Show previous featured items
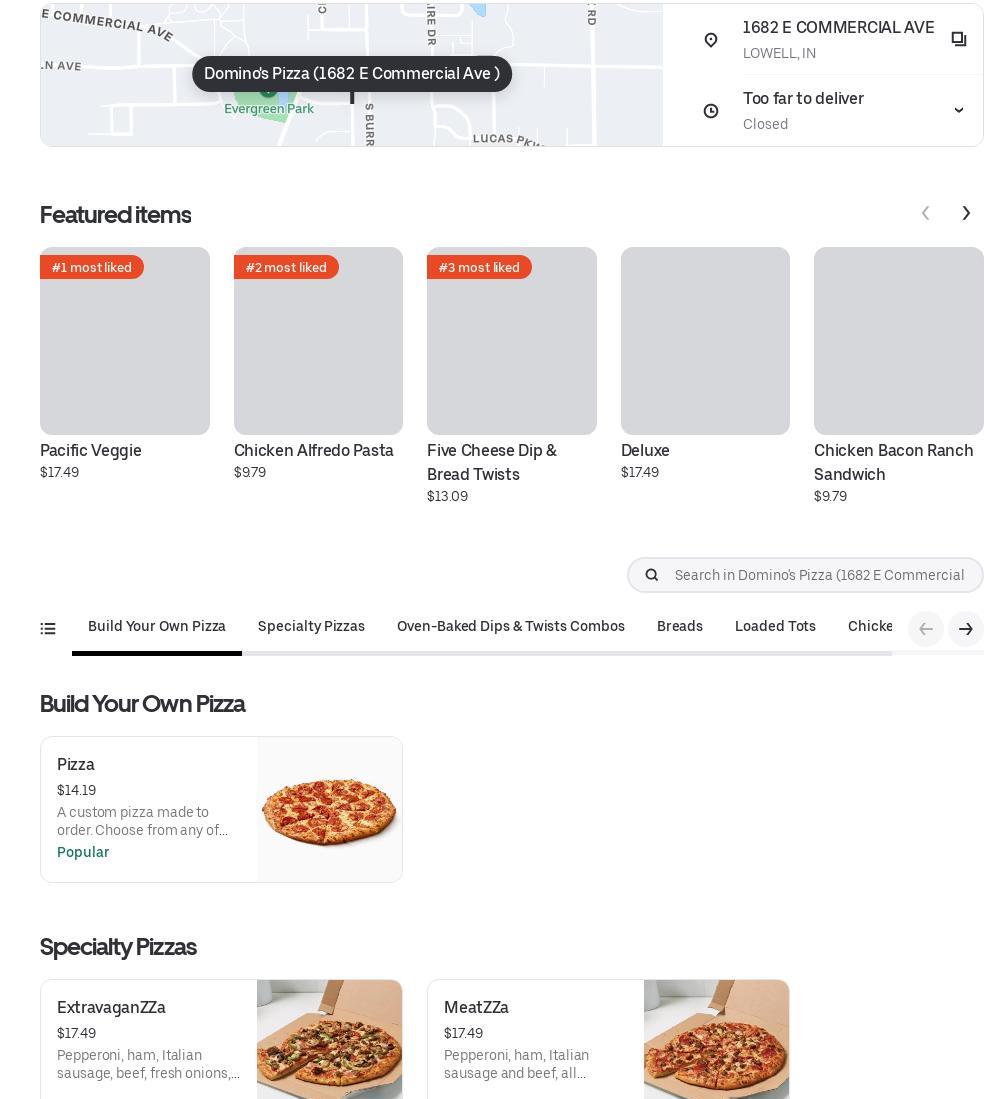1004x1099 pixels. click(x=926, y=213)
